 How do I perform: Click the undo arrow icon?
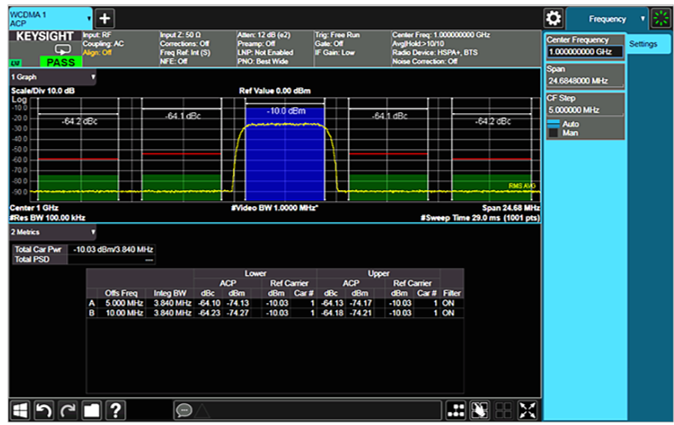43,410
